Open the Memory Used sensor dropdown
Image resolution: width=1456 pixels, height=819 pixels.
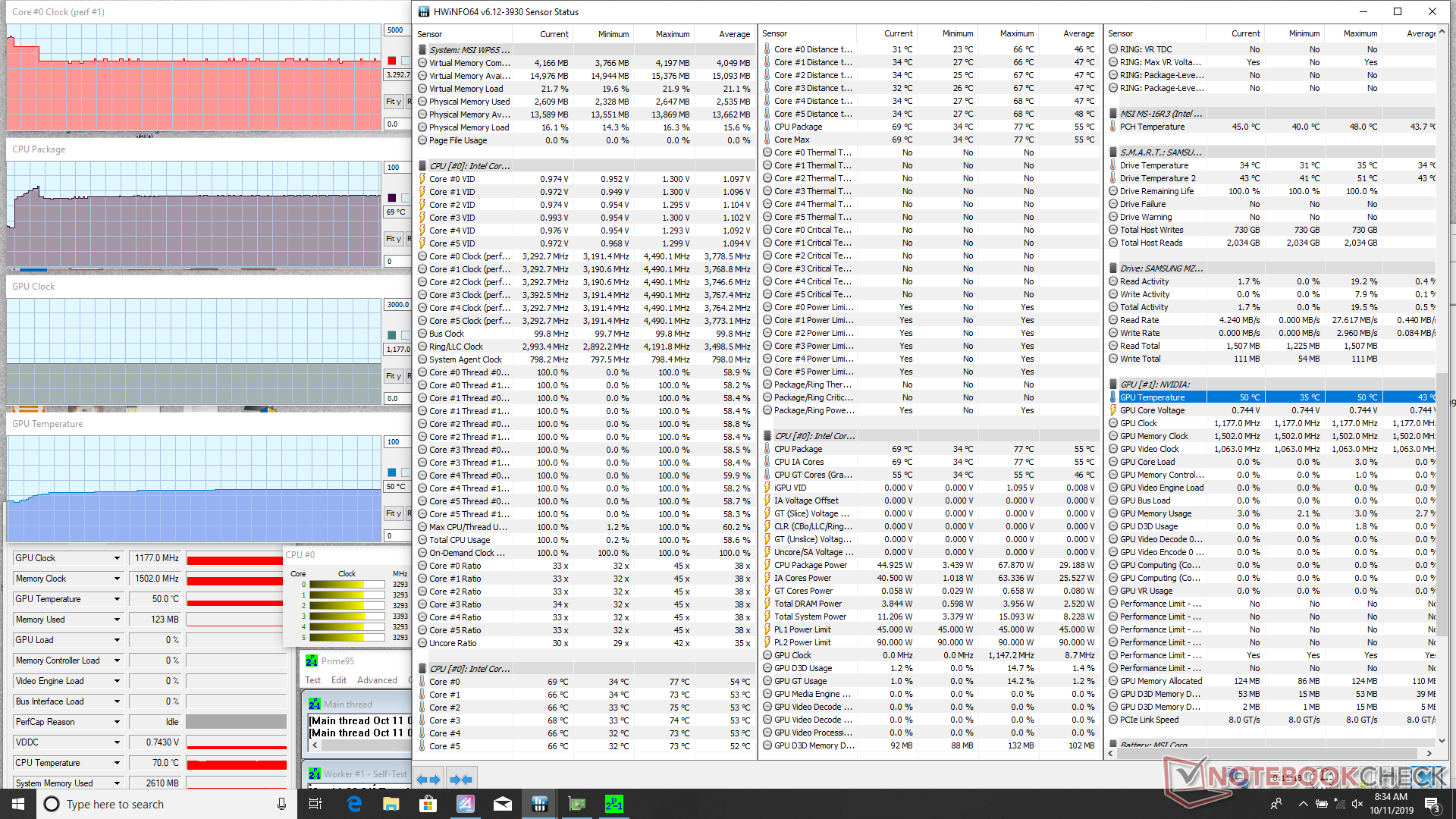117,620
